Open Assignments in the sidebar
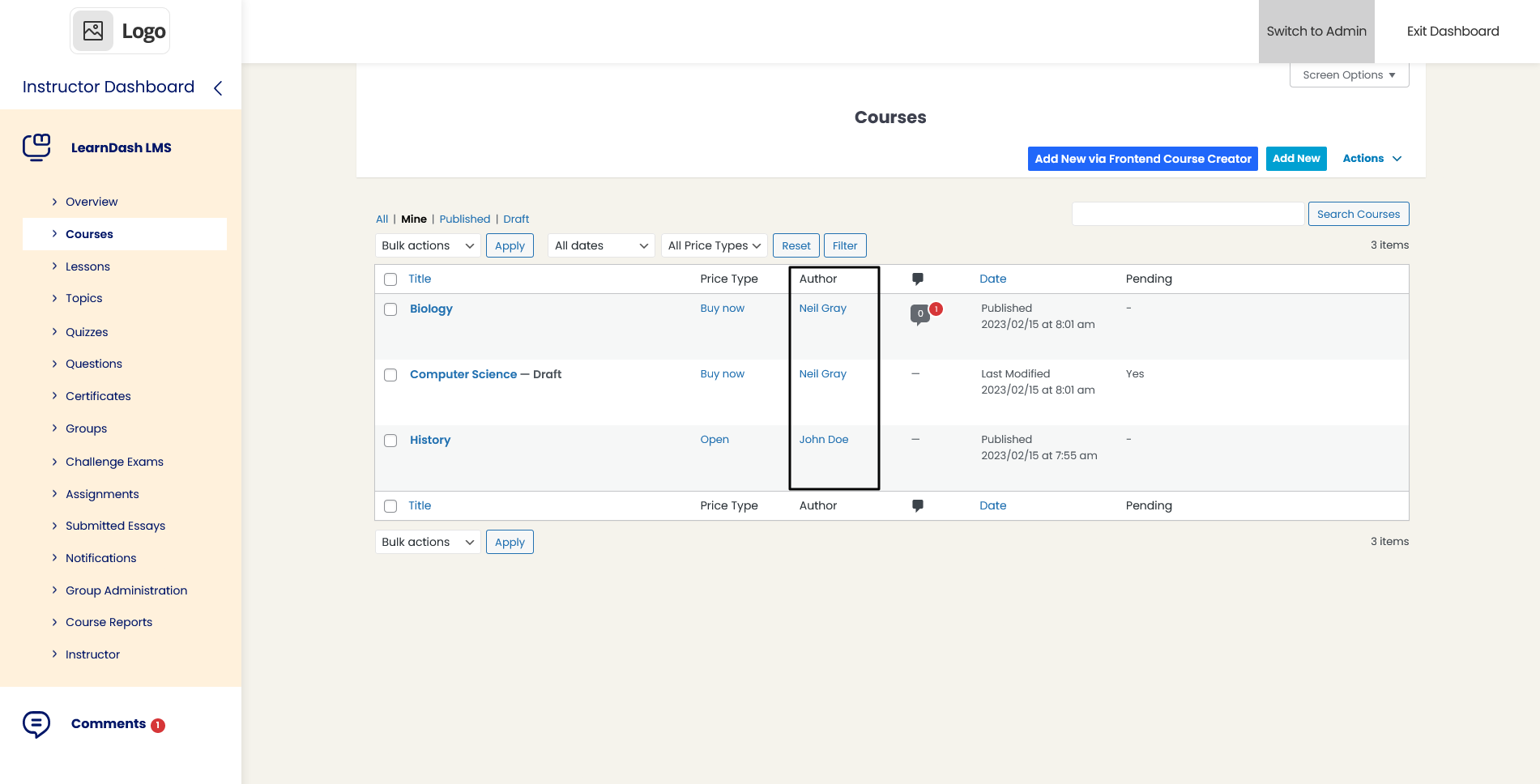 (102, 494)
